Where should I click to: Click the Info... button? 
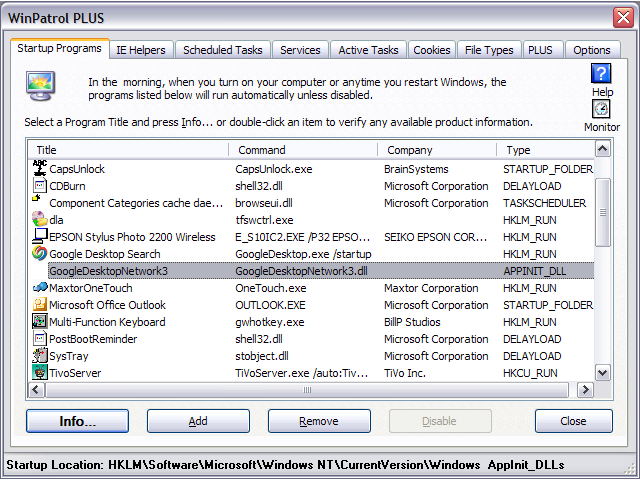pyautogui.click(x=77, y=421)
